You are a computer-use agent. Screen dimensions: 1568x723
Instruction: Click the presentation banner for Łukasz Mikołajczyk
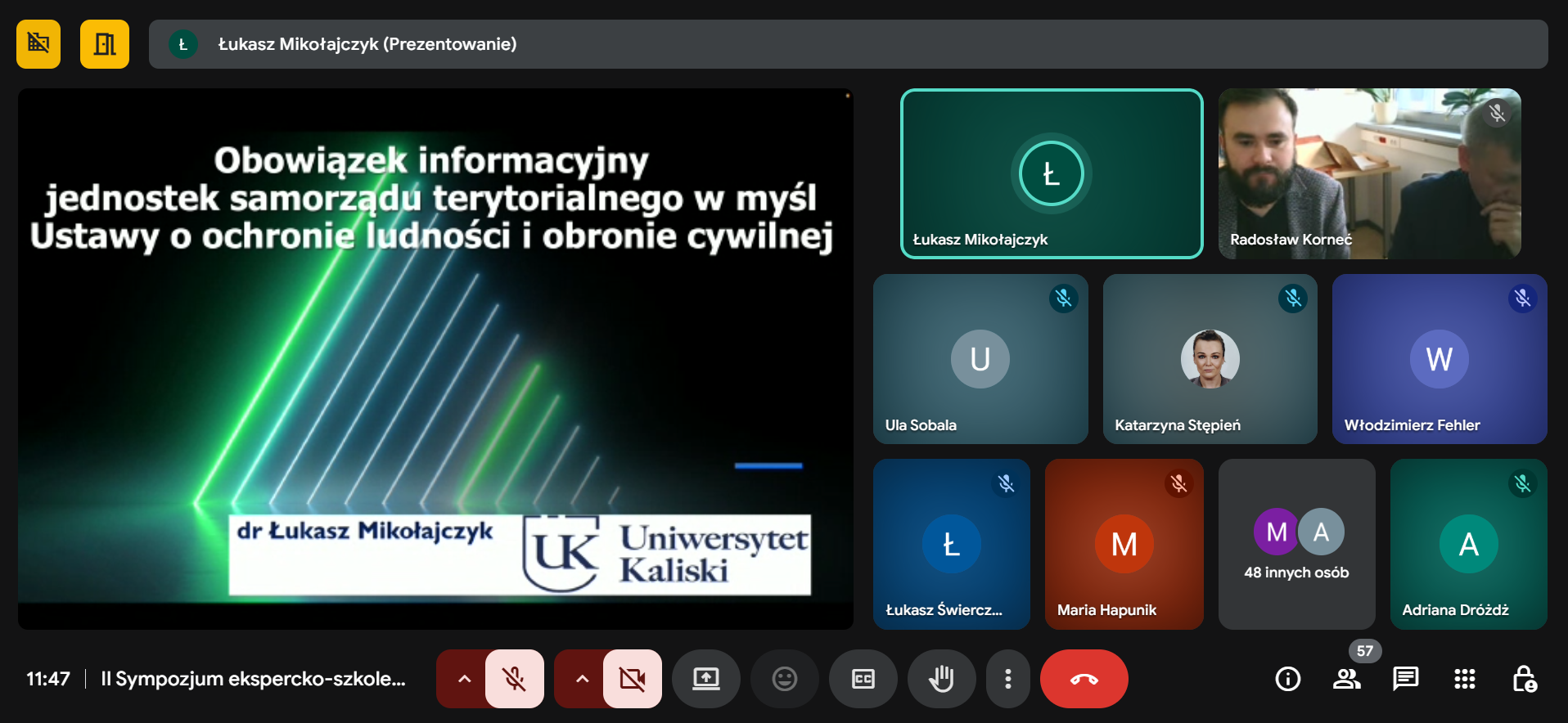coord(848,44)
